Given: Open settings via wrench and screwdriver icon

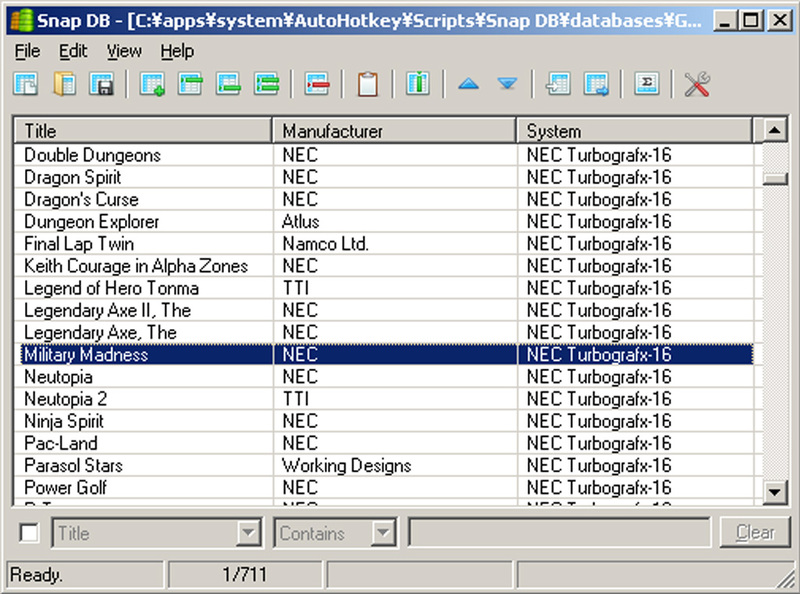Looking at the screenshot, I should [697, 84].
